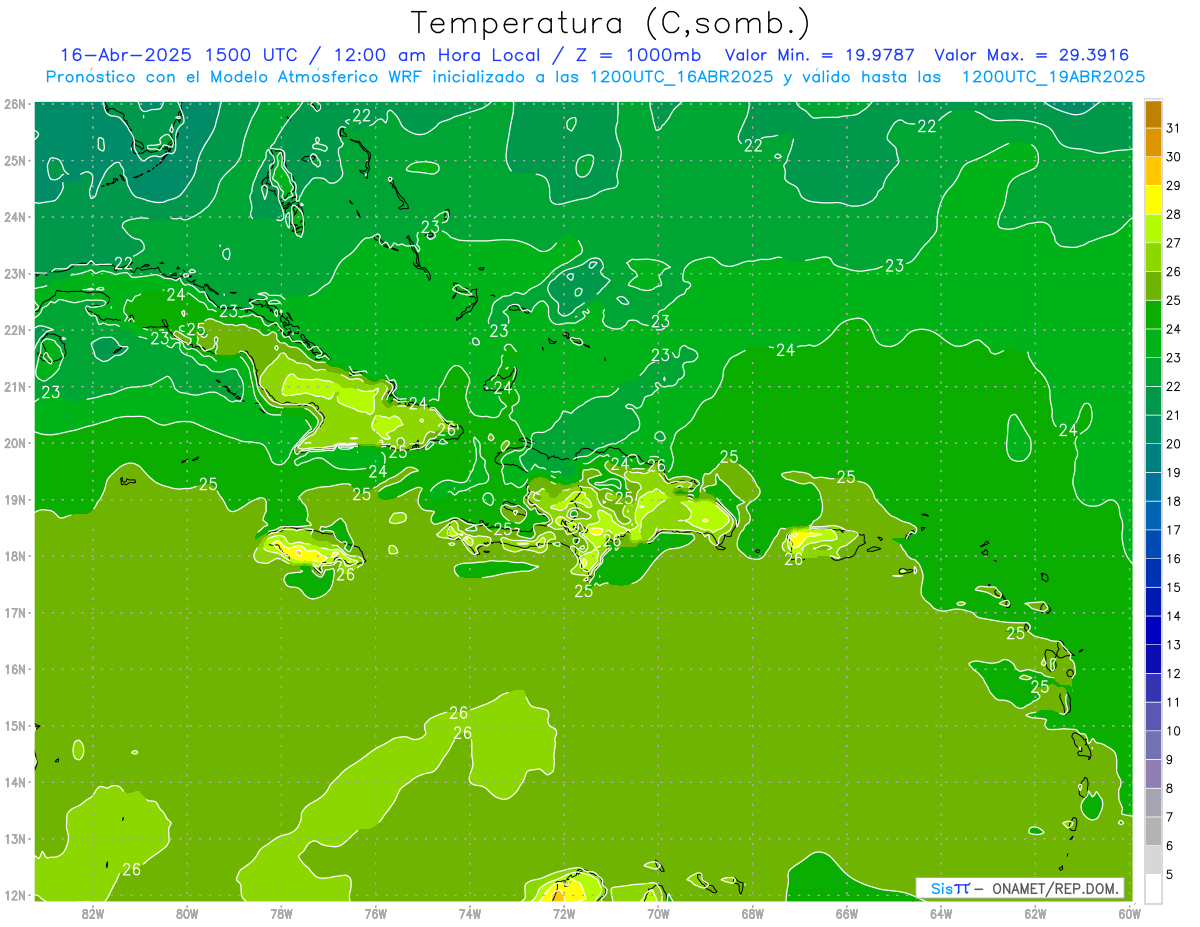Click the title "Temperatura (C,somb.)"
This screenshot has width=1200, height=927.
pos(611,23)
